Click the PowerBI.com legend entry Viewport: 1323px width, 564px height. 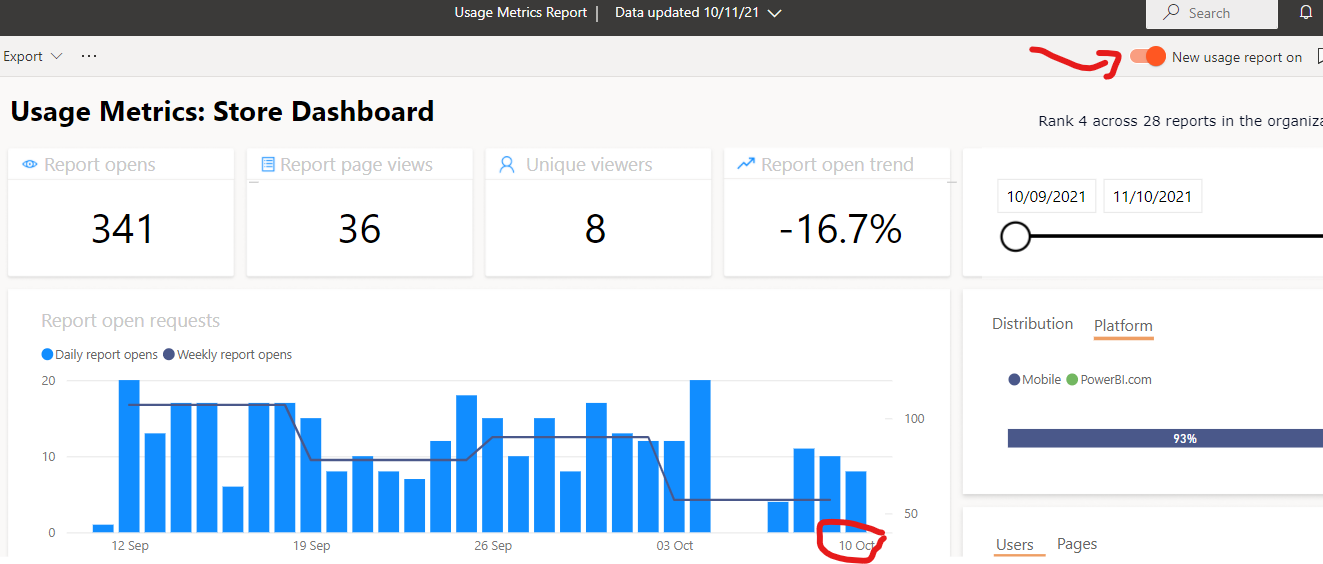click(x=1109, y=380)
